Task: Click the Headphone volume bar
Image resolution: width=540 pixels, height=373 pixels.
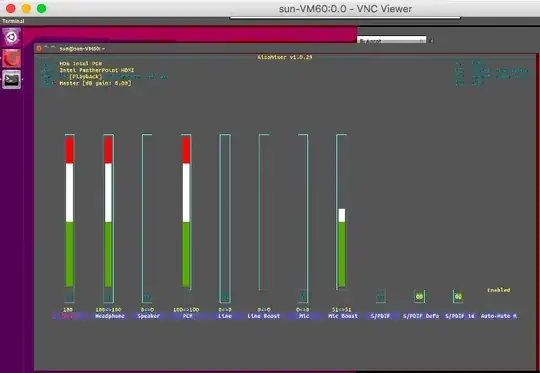Action: [108, 211]
